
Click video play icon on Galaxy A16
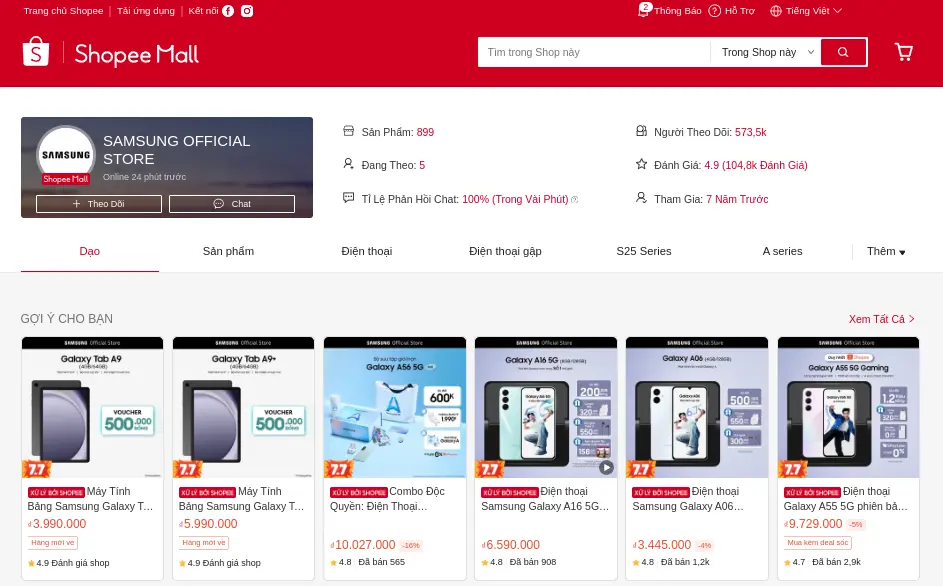(x=606, y=467)
